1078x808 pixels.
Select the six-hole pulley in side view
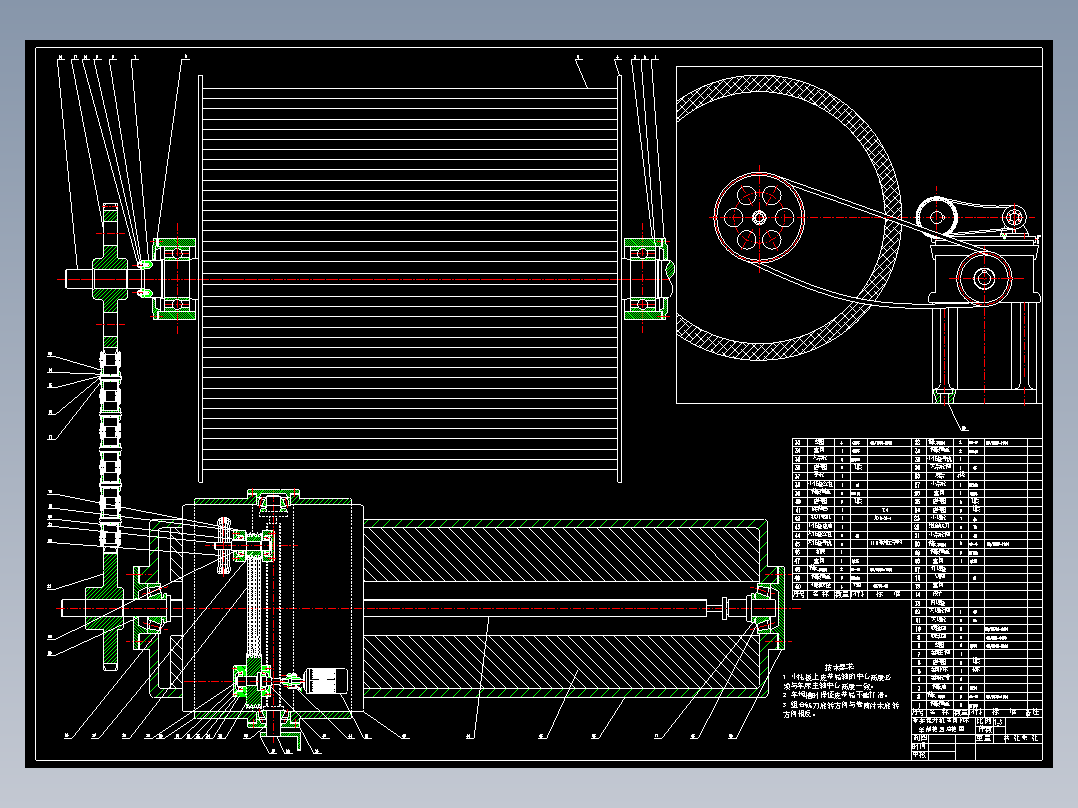point(759,217)
